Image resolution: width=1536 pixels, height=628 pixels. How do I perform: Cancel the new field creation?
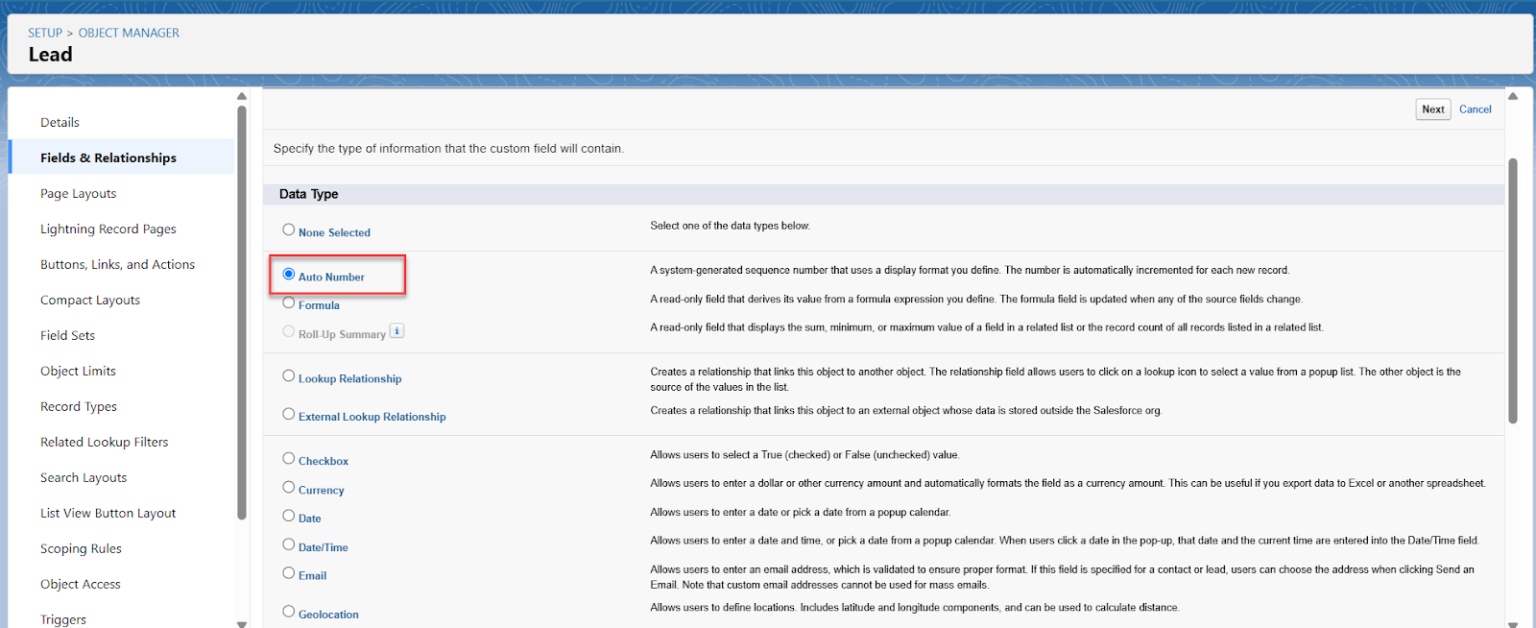click(x=1475, y=109)
